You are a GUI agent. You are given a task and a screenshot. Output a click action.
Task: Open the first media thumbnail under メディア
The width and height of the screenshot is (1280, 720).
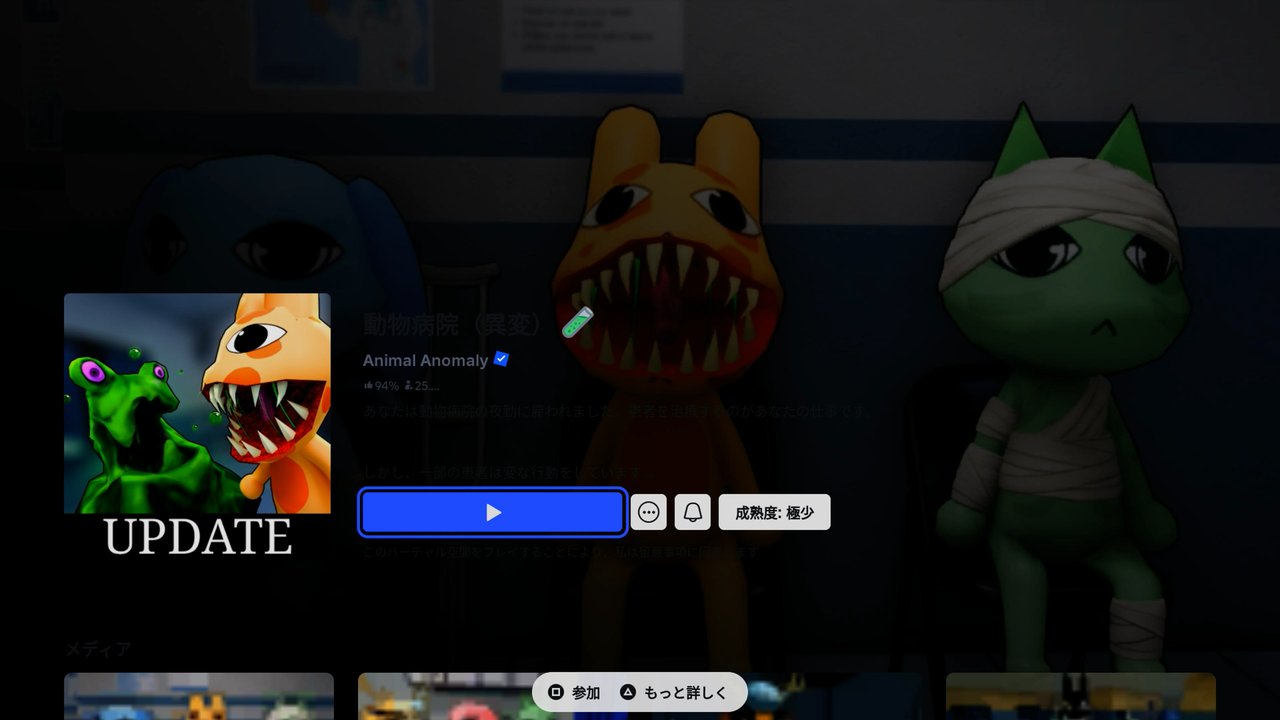coord(199,696)
